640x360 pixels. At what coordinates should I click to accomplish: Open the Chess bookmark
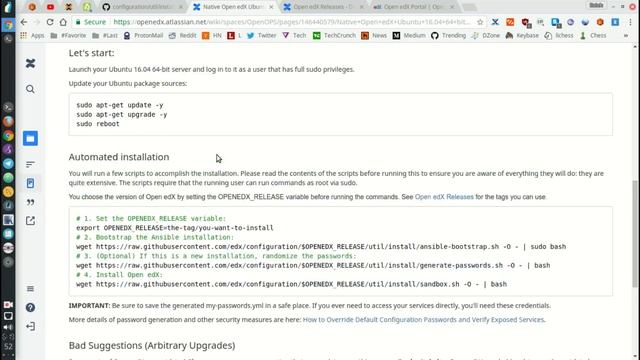click(593, 36)
